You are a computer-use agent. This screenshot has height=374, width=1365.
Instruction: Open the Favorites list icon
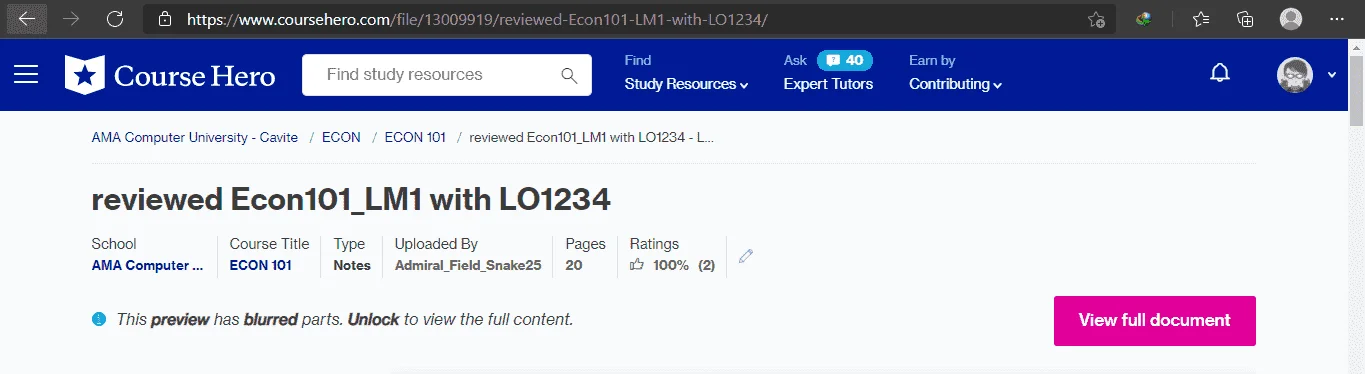(1201, 19)
